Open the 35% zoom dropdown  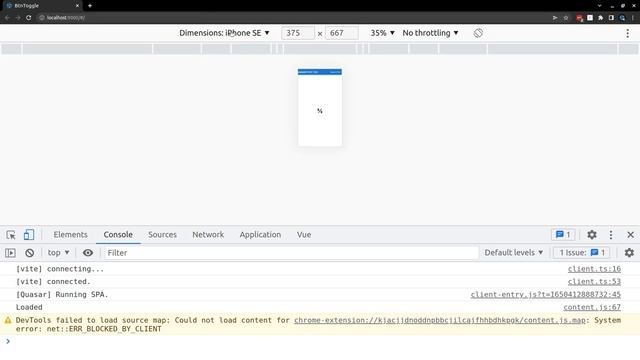(x=382, y=33)
